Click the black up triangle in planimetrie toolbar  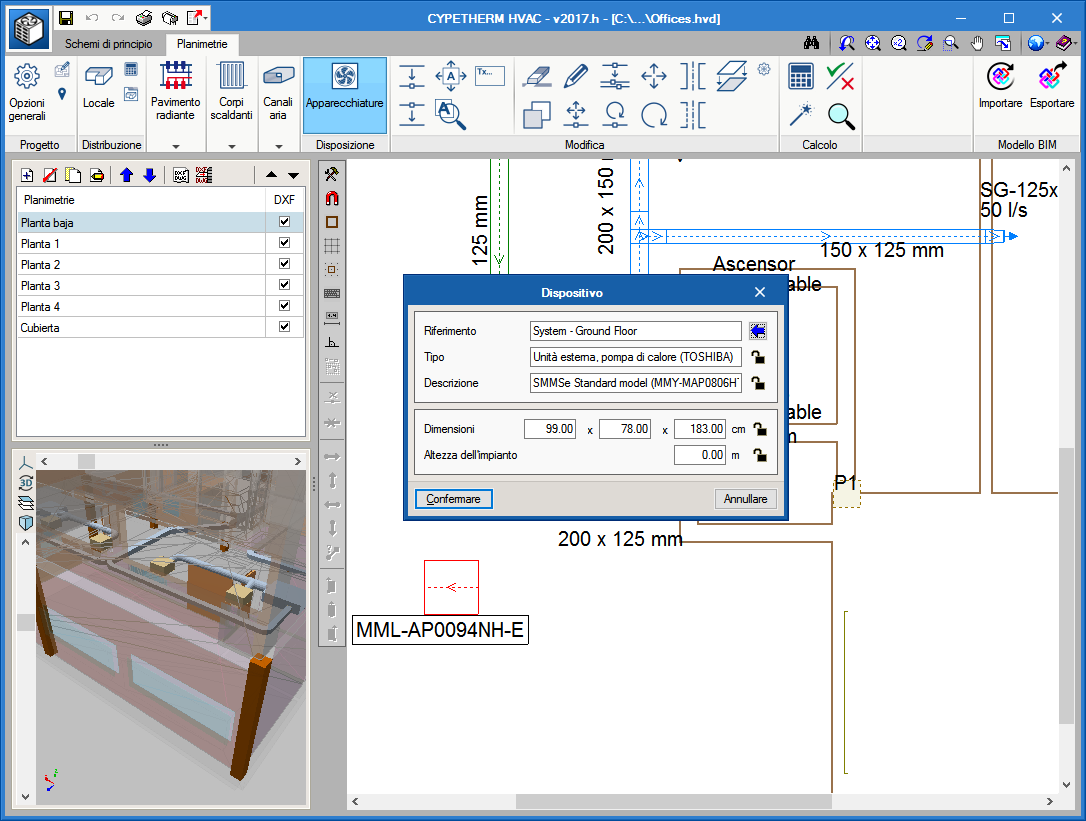(x=272, y=175)
